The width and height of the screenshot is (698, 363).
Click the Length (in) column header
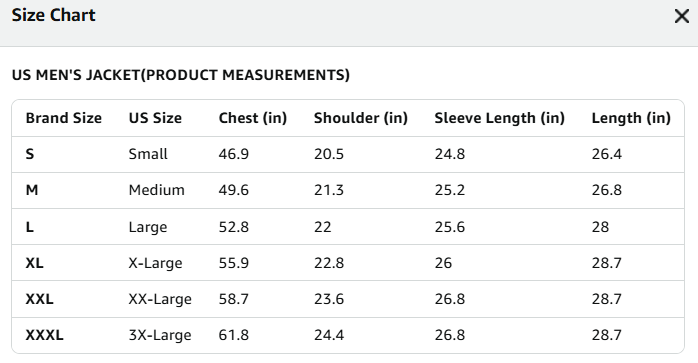point(631,118)
